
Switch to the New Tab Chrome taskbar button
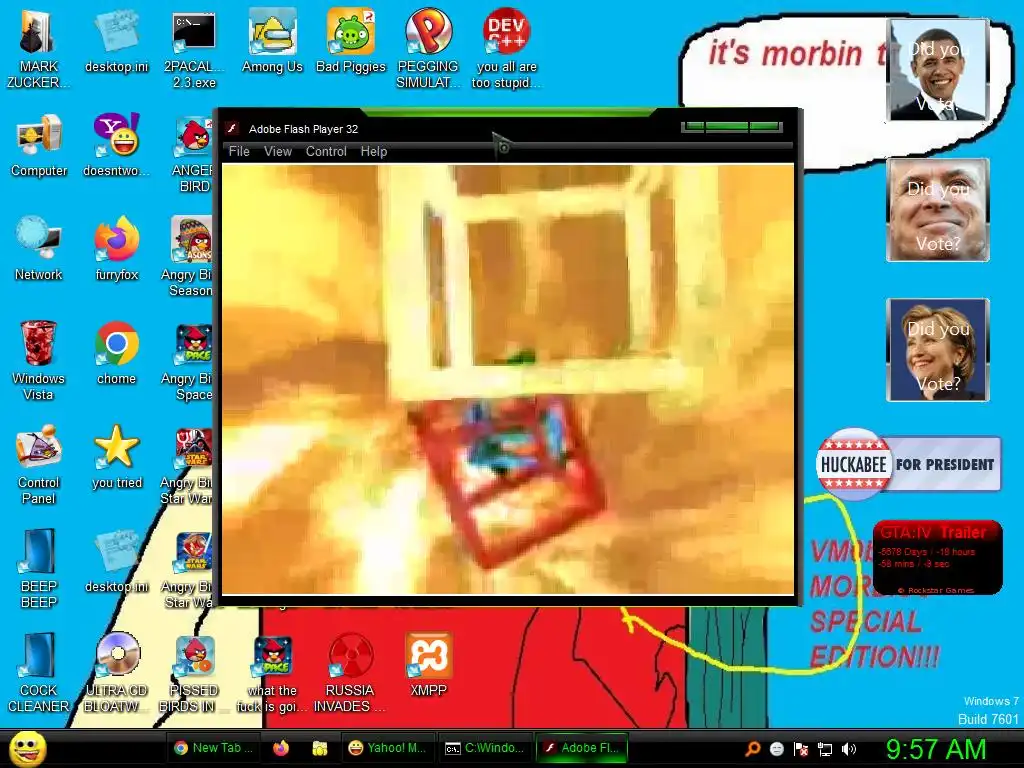pos(213,748)
